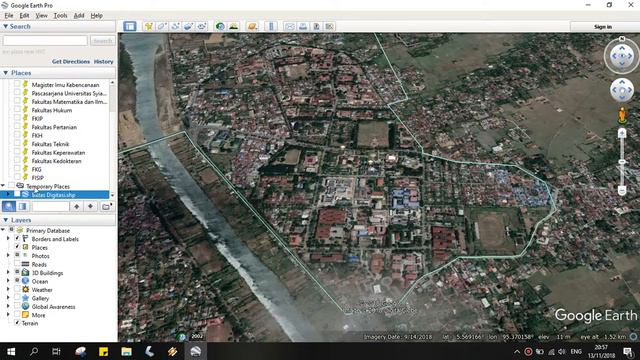Click the Search button
Image resolution: width=640 pixels, height=360 pixels.
pos(102,40)
